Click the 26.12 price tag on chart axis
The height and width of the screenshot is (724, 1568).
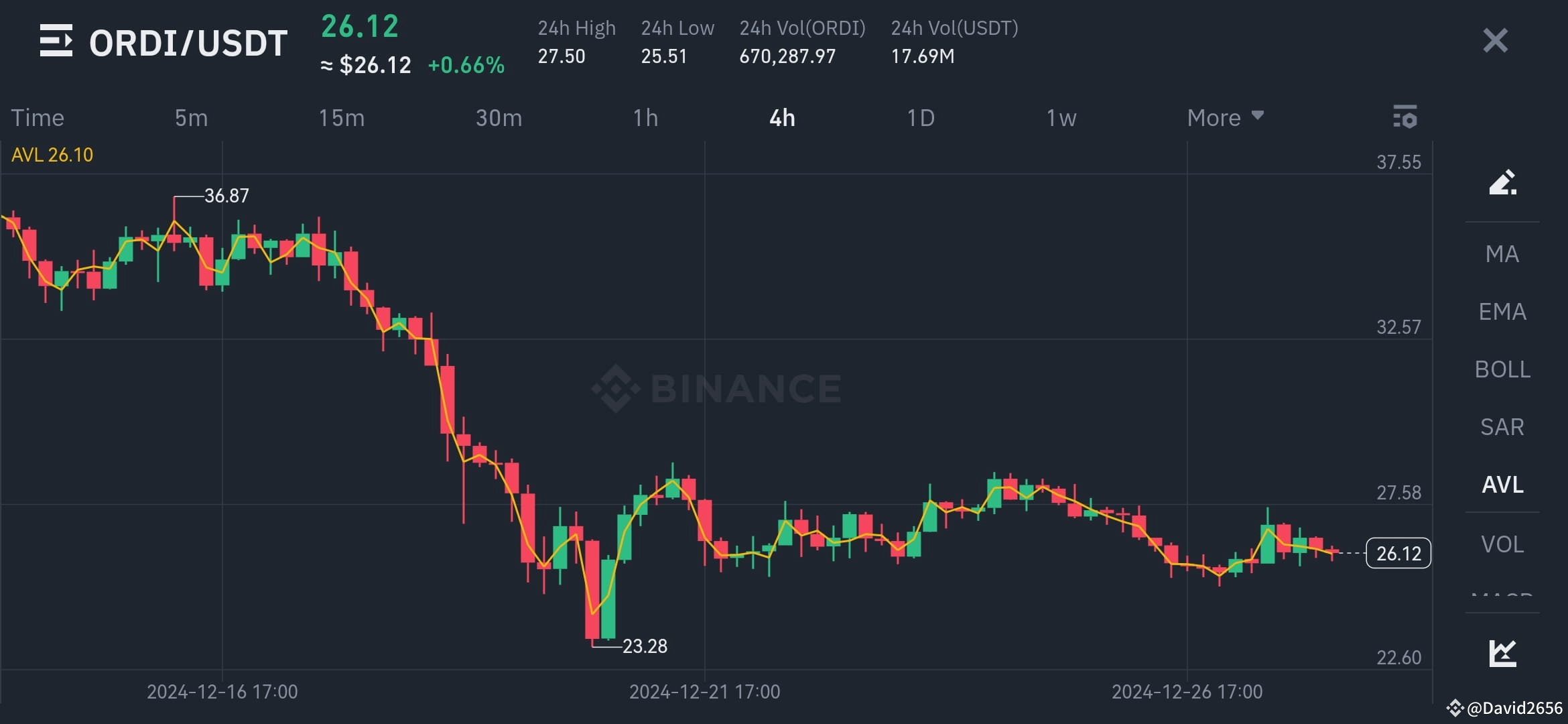1398,553
